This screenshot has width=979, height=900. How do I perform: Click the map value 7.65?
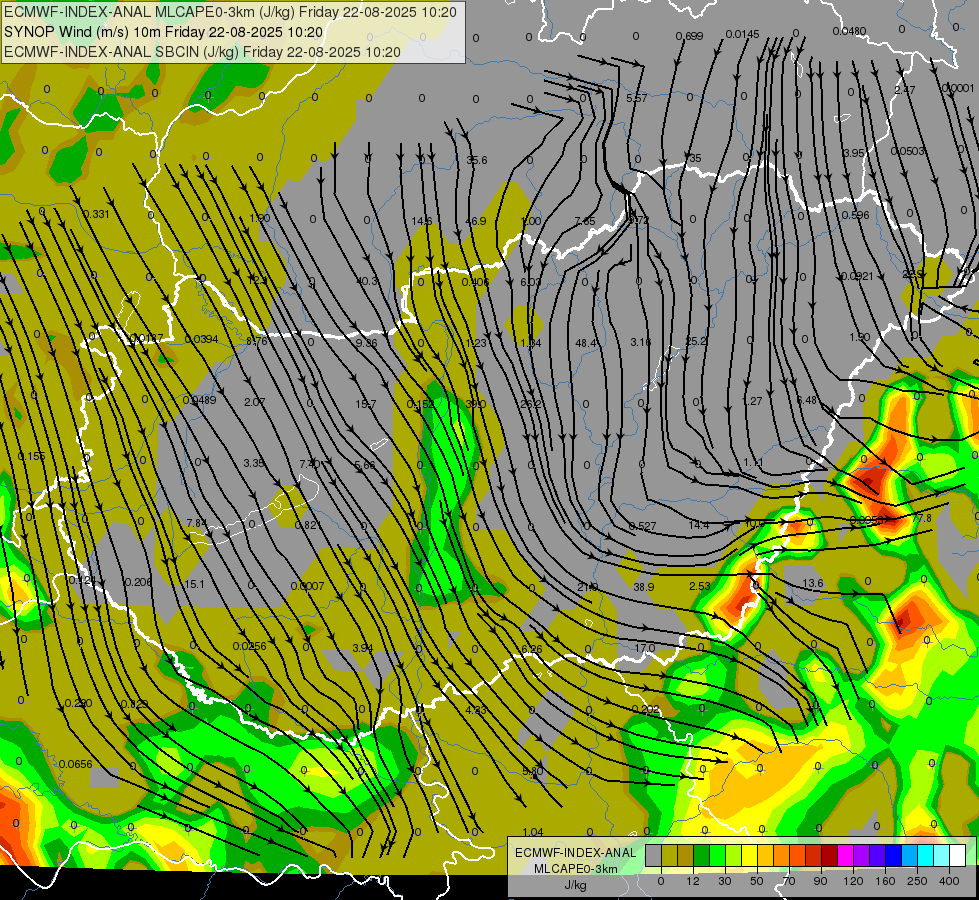[x=585, y=221]
